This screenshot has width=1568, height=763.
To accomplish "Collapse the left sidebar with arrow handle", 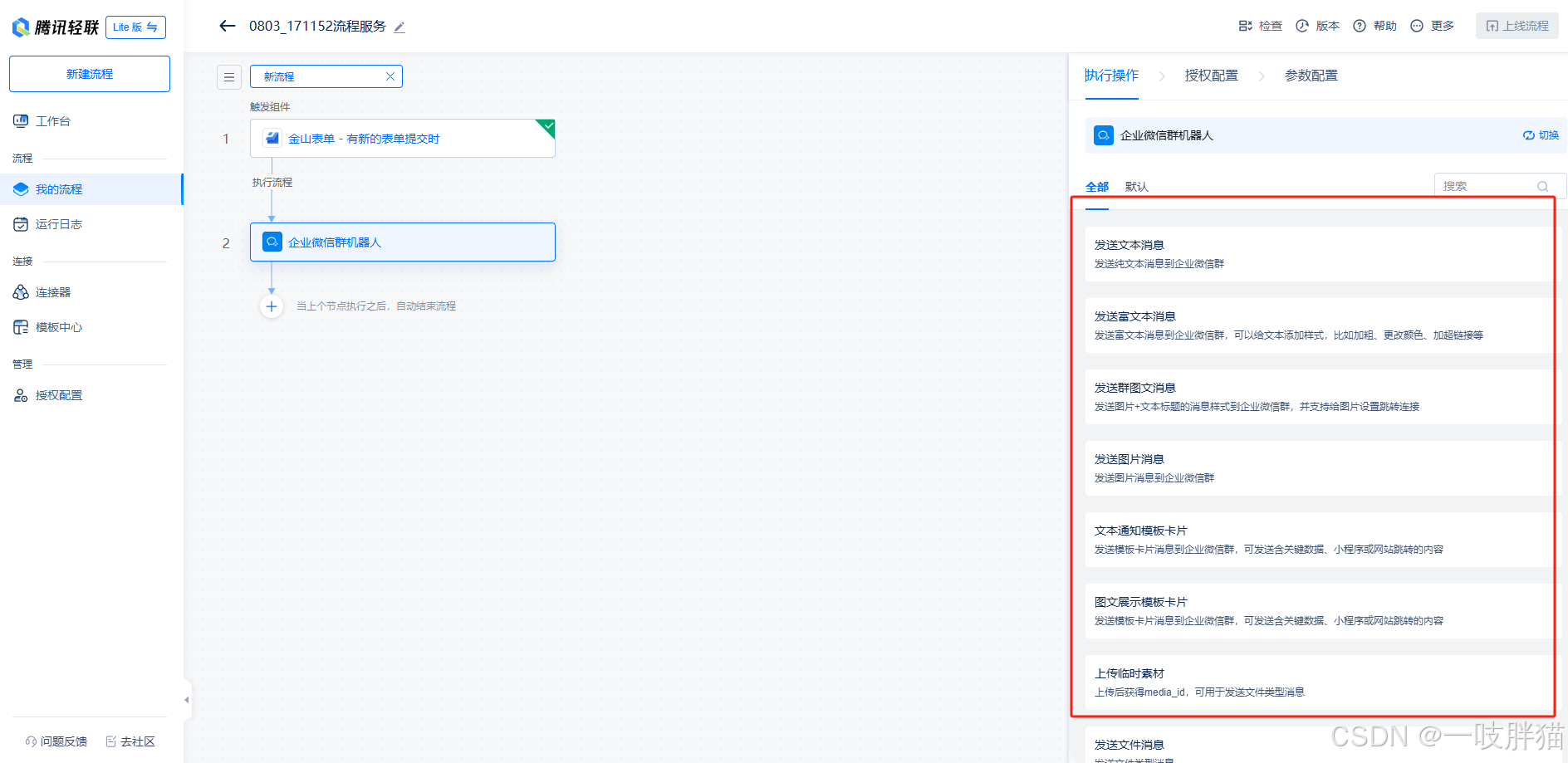I will click(187, 700).
